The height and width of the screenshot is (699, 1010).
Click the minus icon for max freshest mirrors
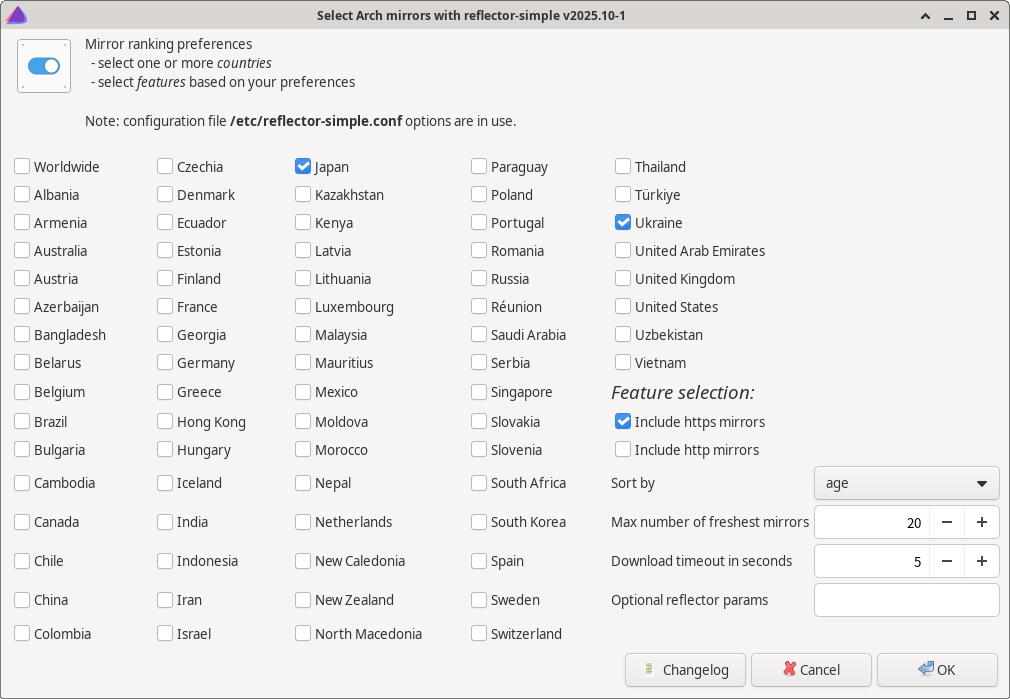[946, 522]
